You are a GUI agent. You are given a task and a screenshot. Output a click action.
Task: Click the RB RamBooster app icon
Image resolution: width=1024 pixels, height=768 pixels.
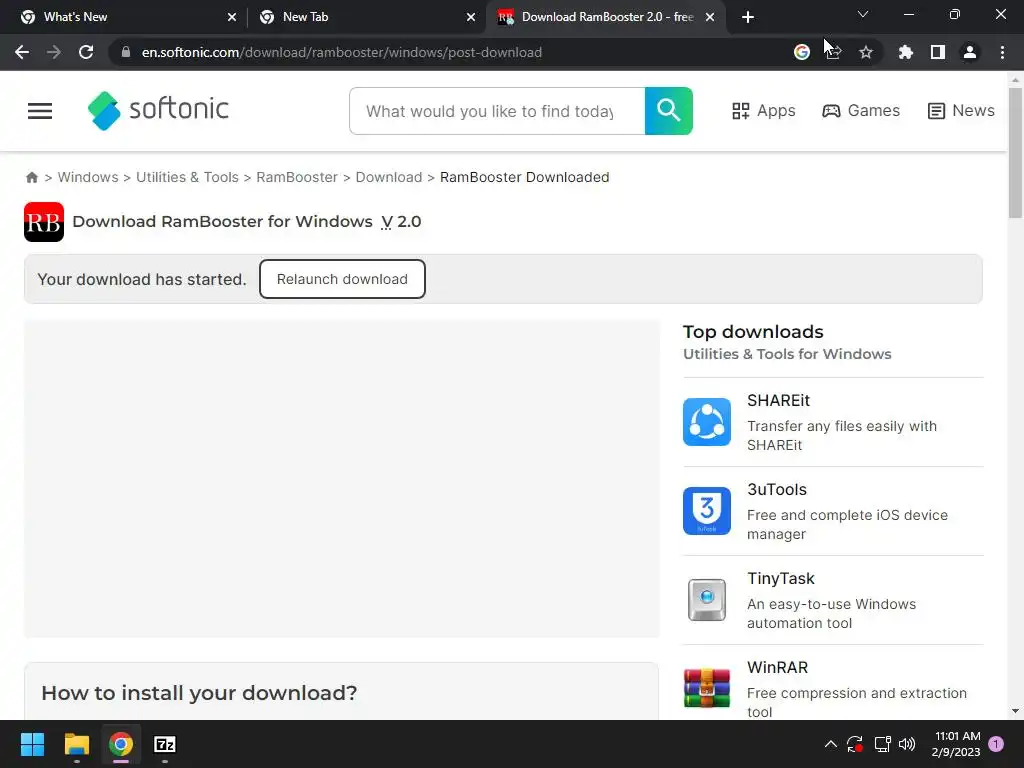pyautogui.click(x=44, y=222)
